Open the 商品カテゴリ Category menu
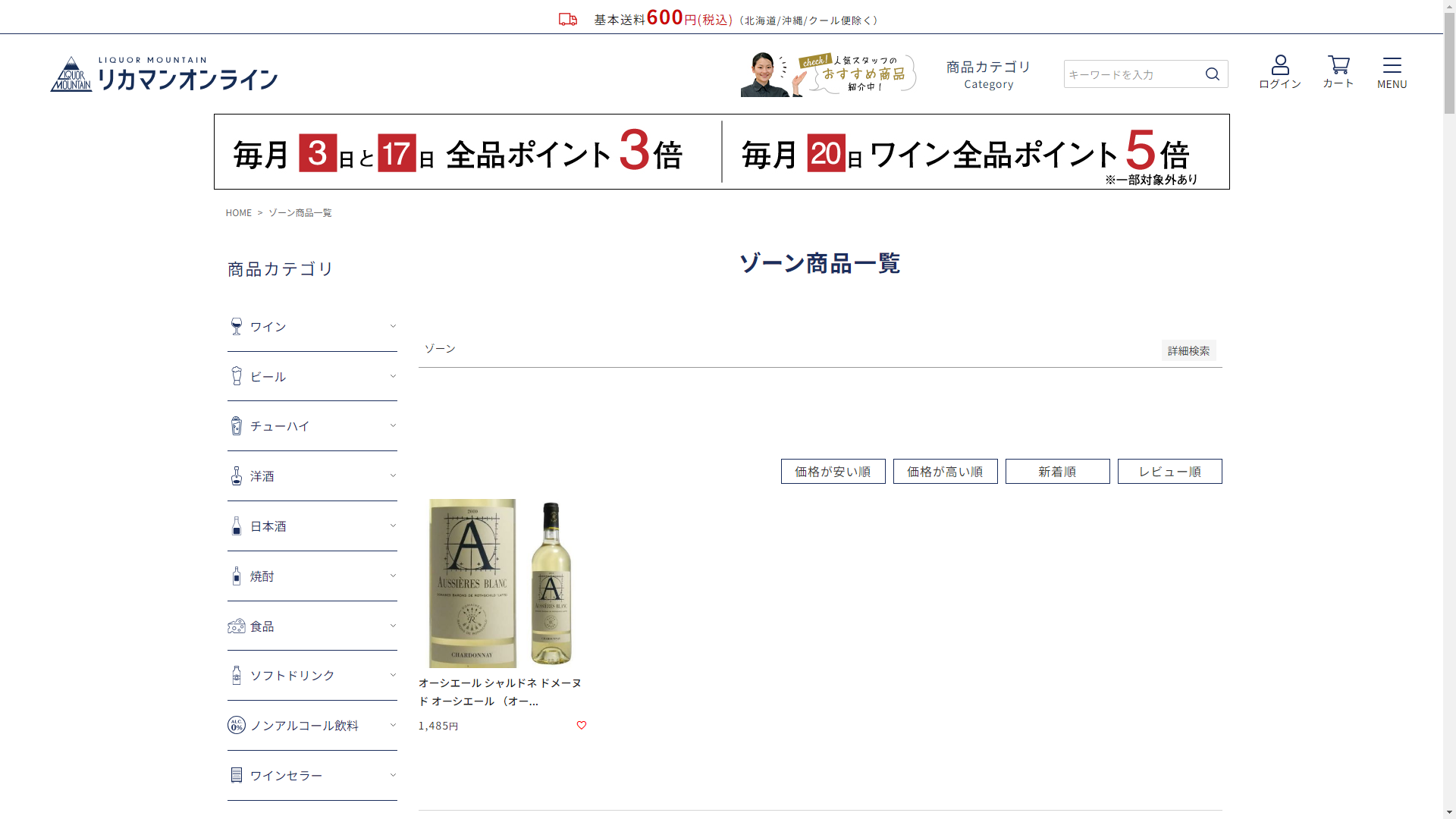 point(988,74)
